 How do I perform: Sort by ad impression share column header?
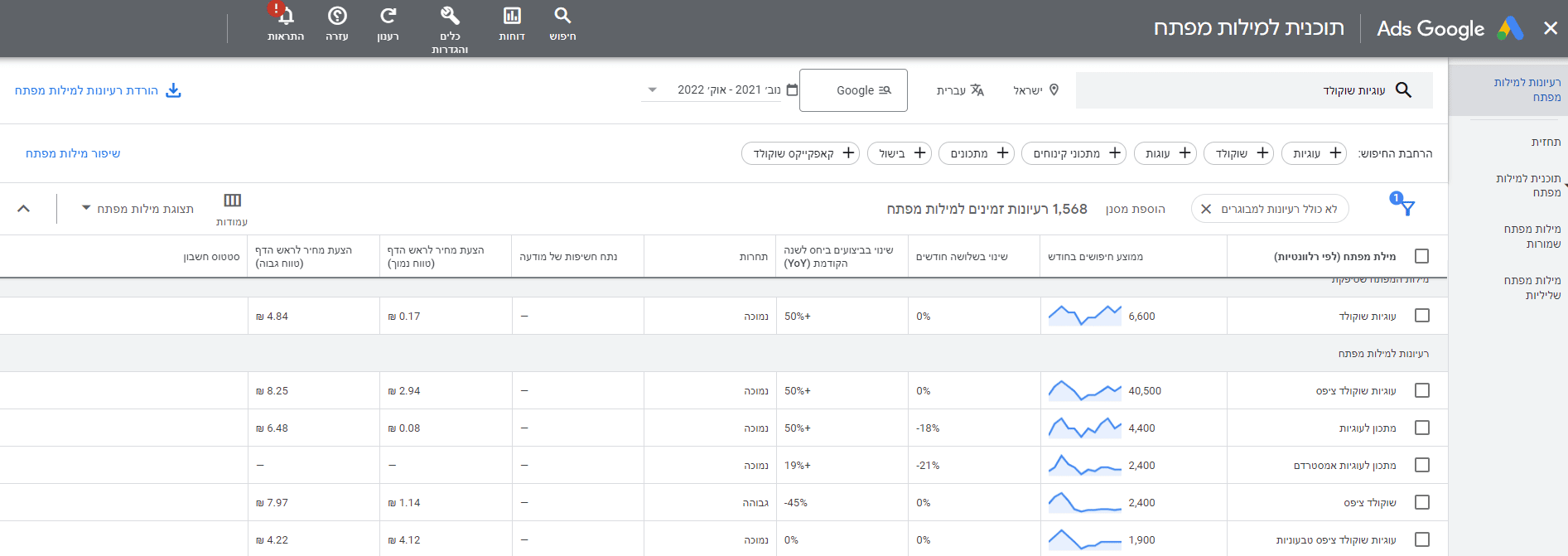pos(568,257)
